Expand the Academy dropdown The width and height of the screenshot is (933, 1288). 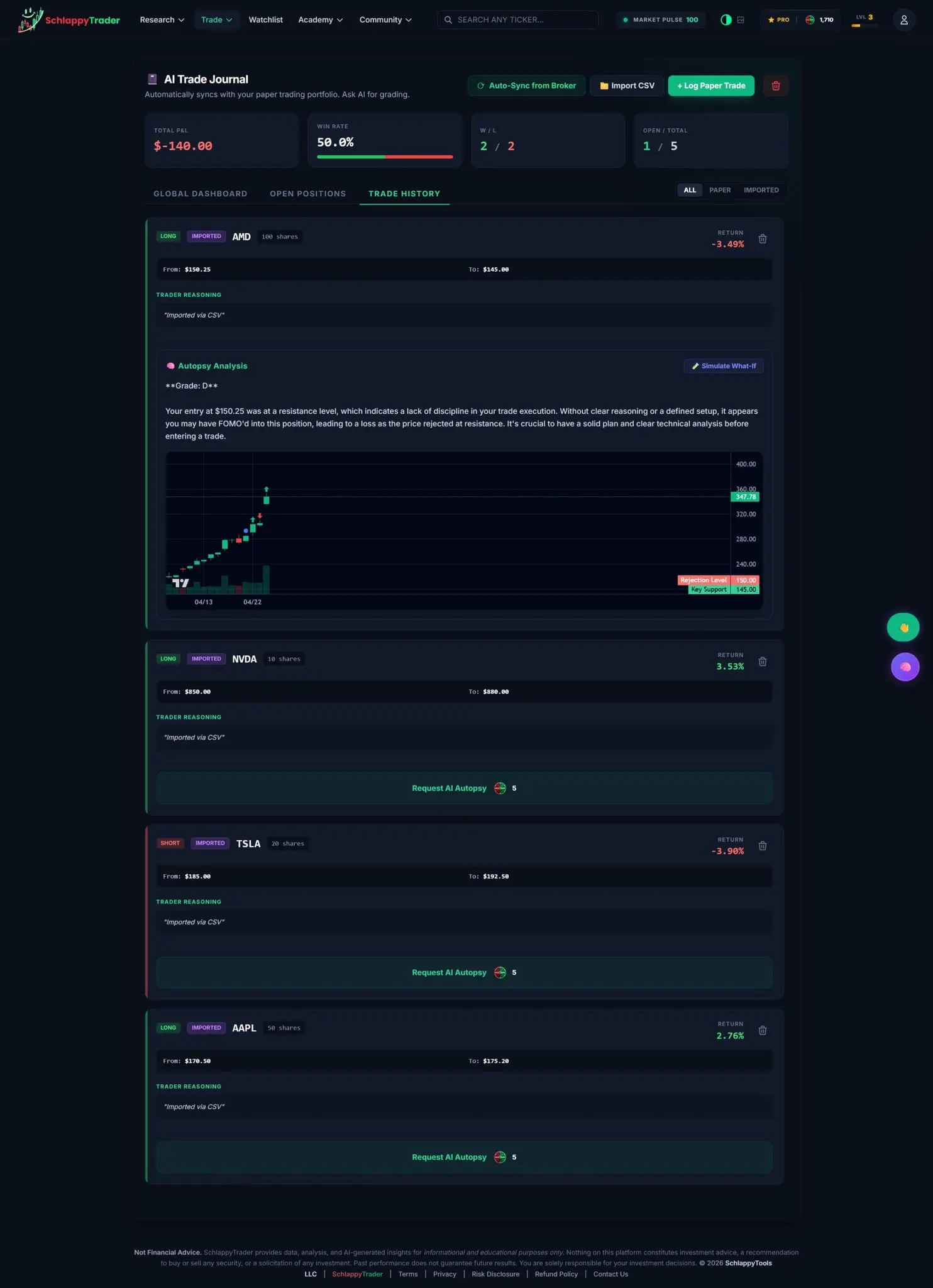(x=321, y=19)
